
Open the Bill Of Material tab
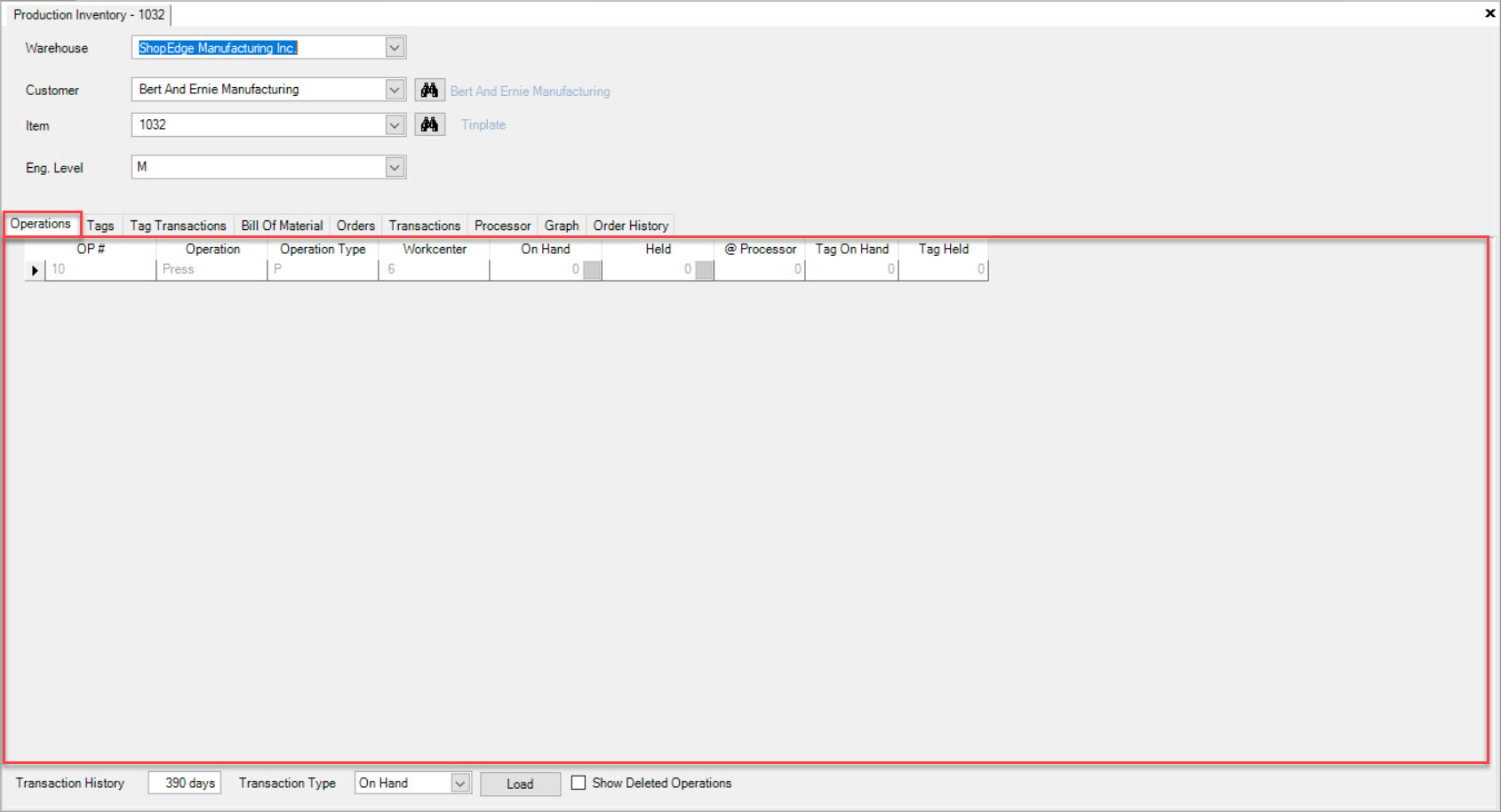click(x=282, y=226)
